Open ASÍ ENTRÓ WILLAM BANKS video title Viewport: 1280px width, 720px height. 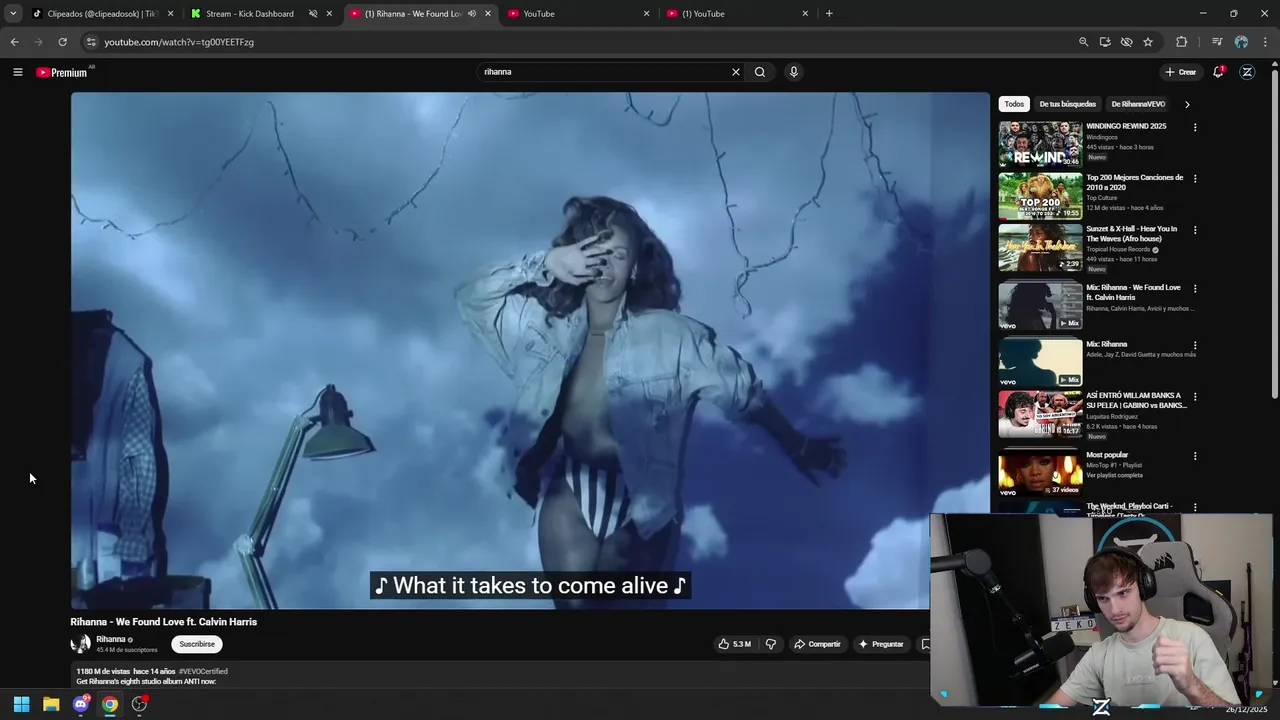point(1136,400)
